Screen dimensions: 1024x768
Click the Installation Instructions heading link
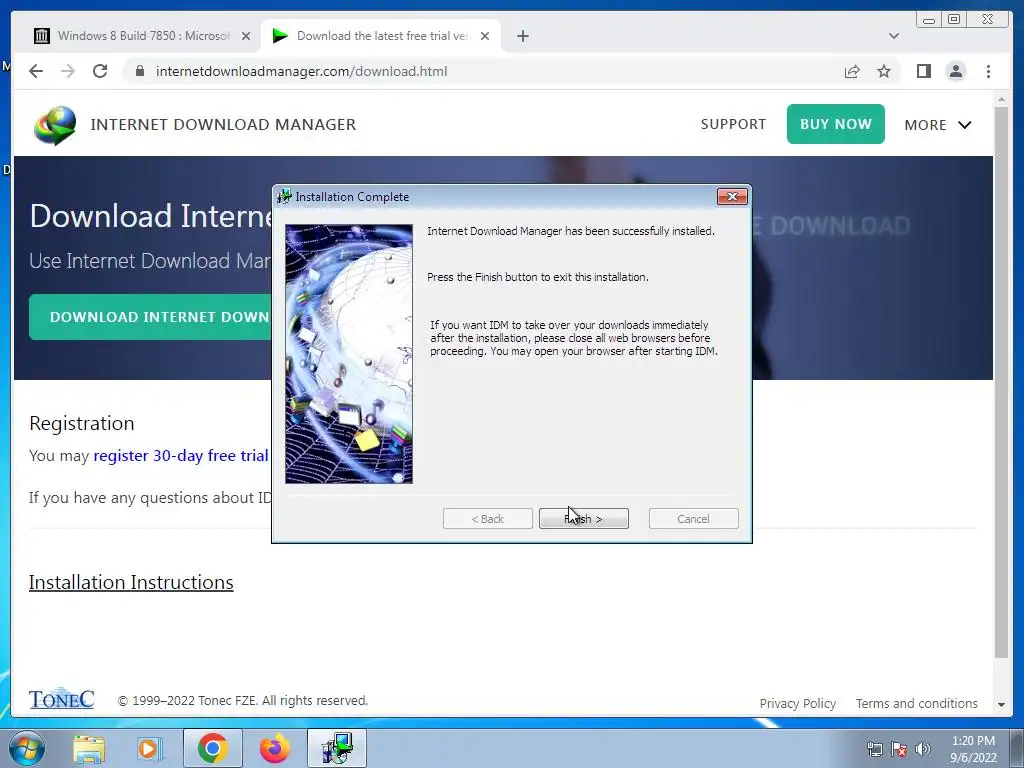click(x=131, y=582)
